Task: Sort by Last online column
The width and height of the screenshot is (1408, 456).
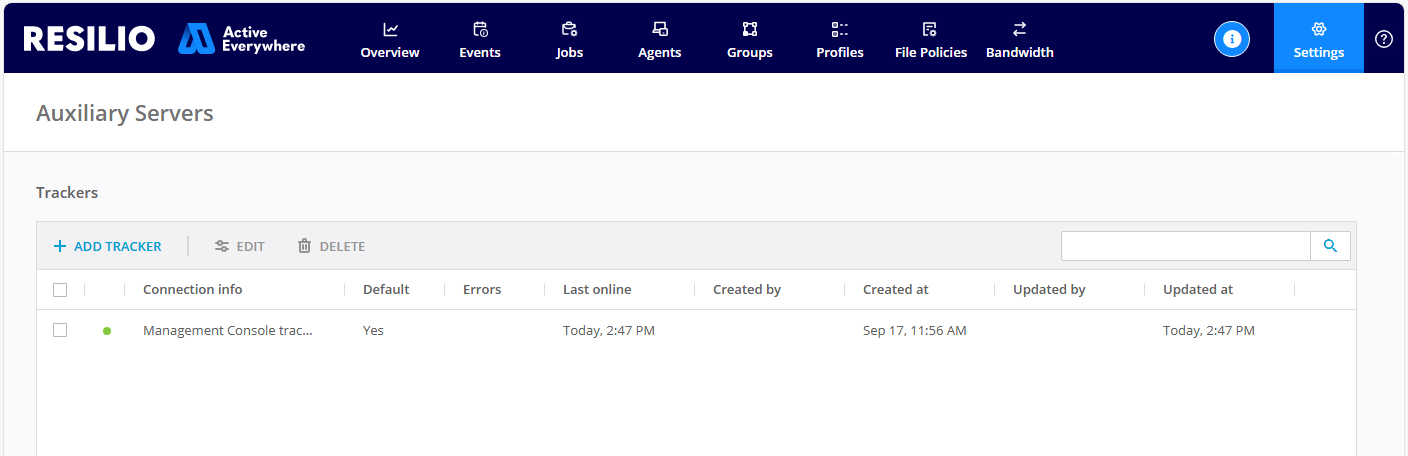Action: (x=597, y=290)
